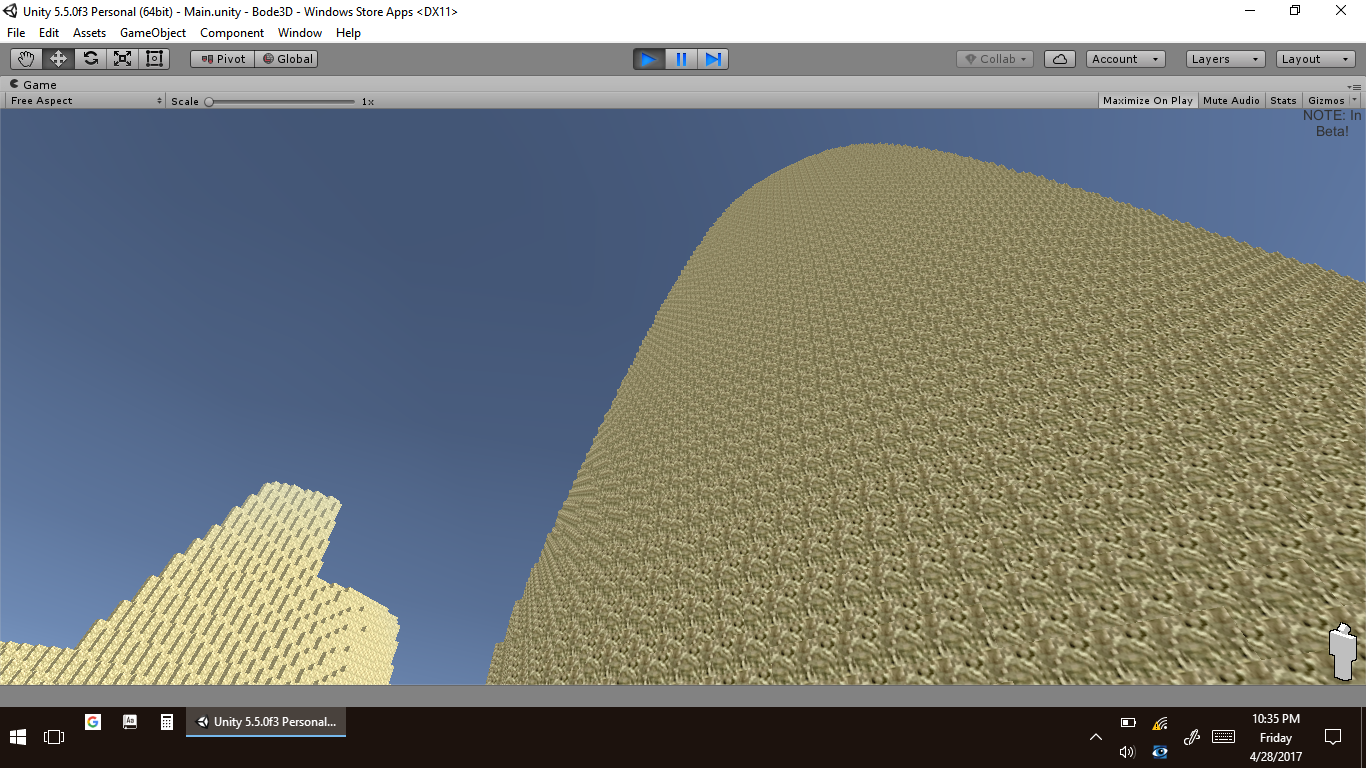Click the Game view Scale slider
Image resolution: width=1366 pixels, height=768 pixels.
pos(280,101)
